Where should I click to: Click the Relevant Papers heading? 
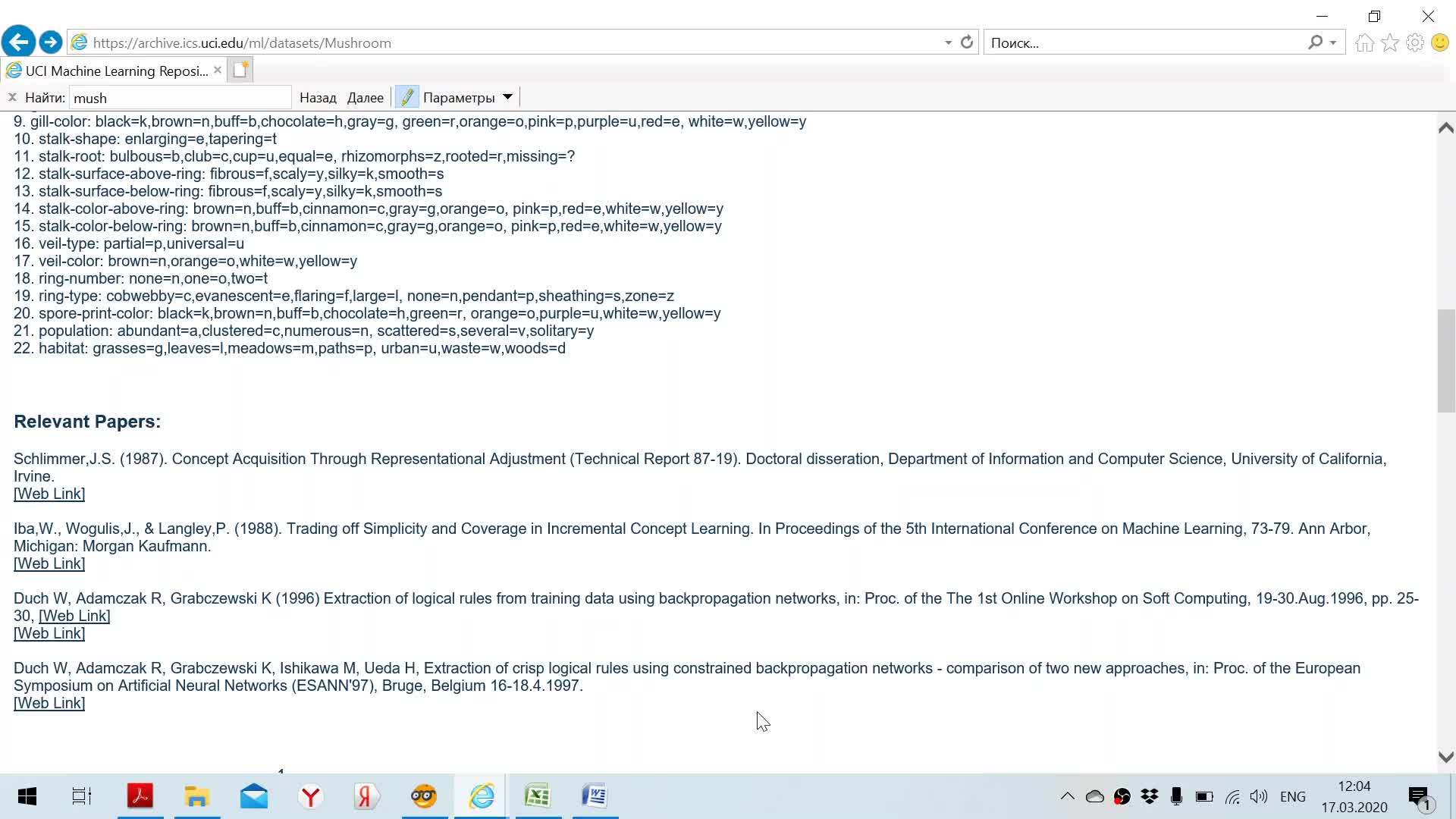coord(87,422)
